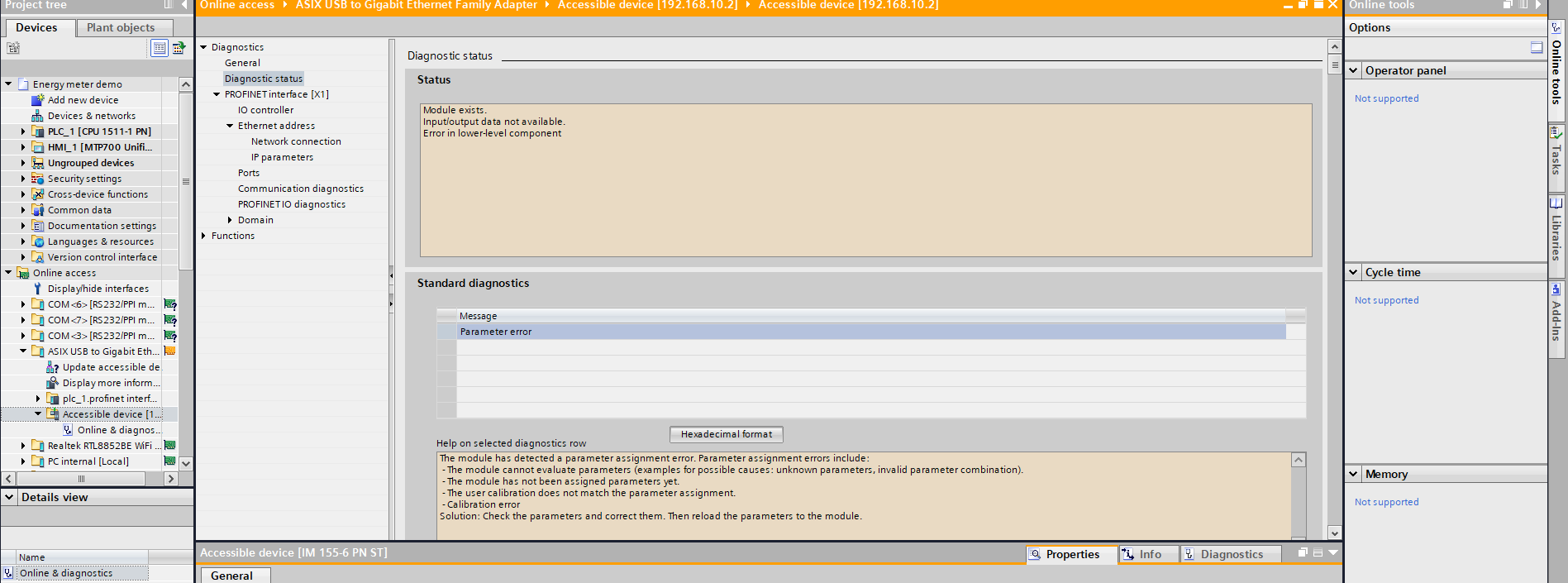The width and height of the screenshot is (1568, 583).
Task: Click the Ungrouped devices icon
Action: pyautogui.click(x=37, y=163)
